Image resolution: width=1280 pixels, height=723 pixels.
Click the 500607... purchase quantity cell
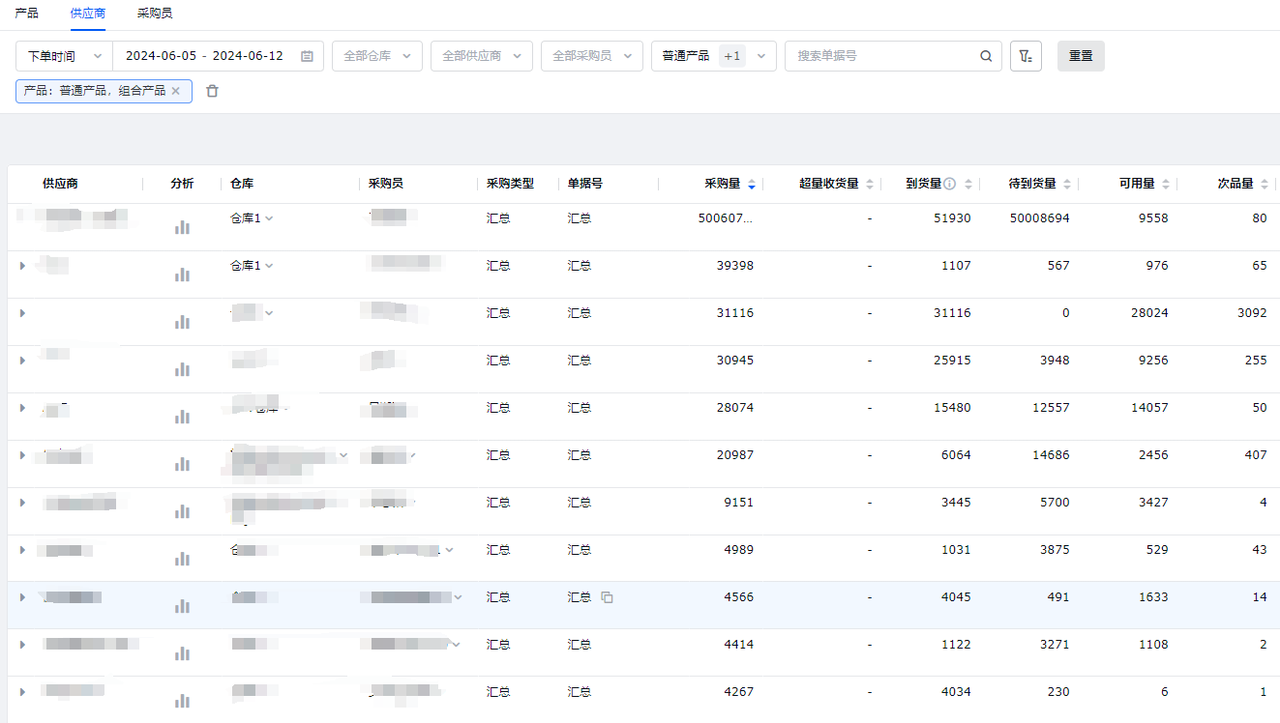(725, 218)
